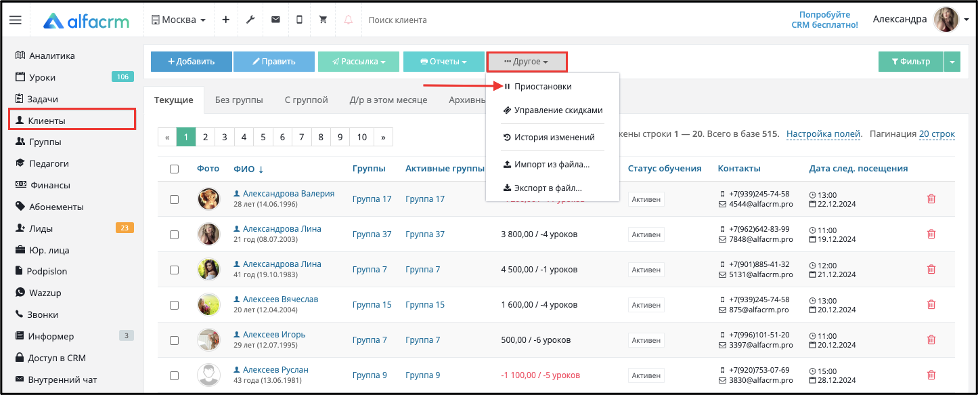Screen dimensions: 979x395
Task: Go to page 5 in pagination
Action: click(x=263, y=137)
